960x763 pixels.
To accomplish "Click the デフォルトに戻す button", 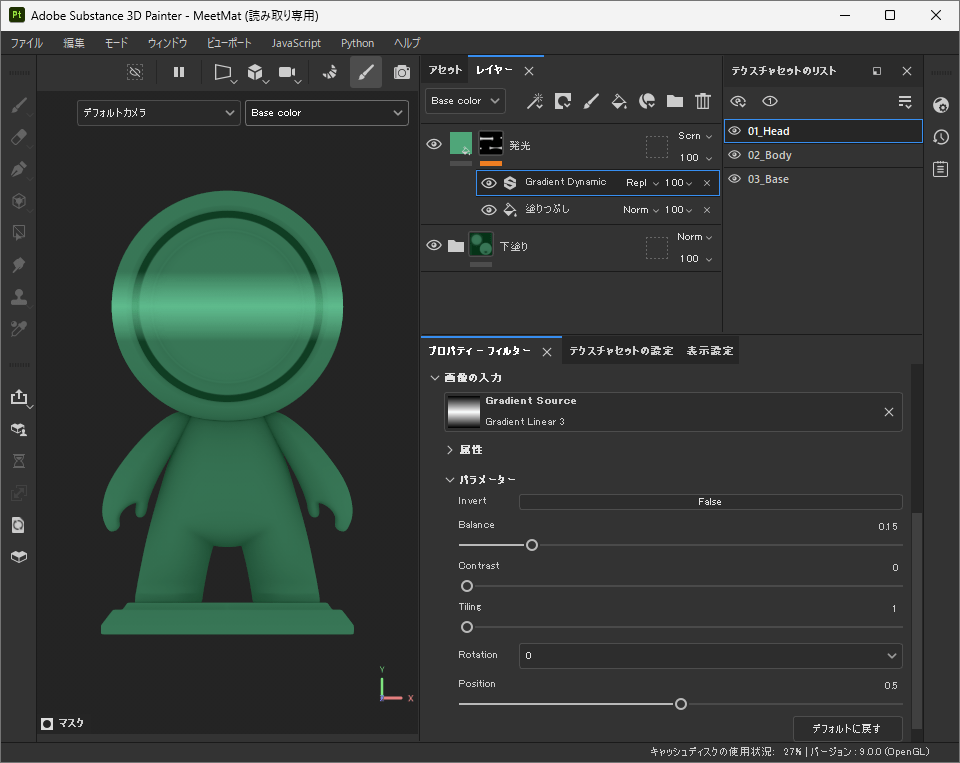I will click(848, 728).
